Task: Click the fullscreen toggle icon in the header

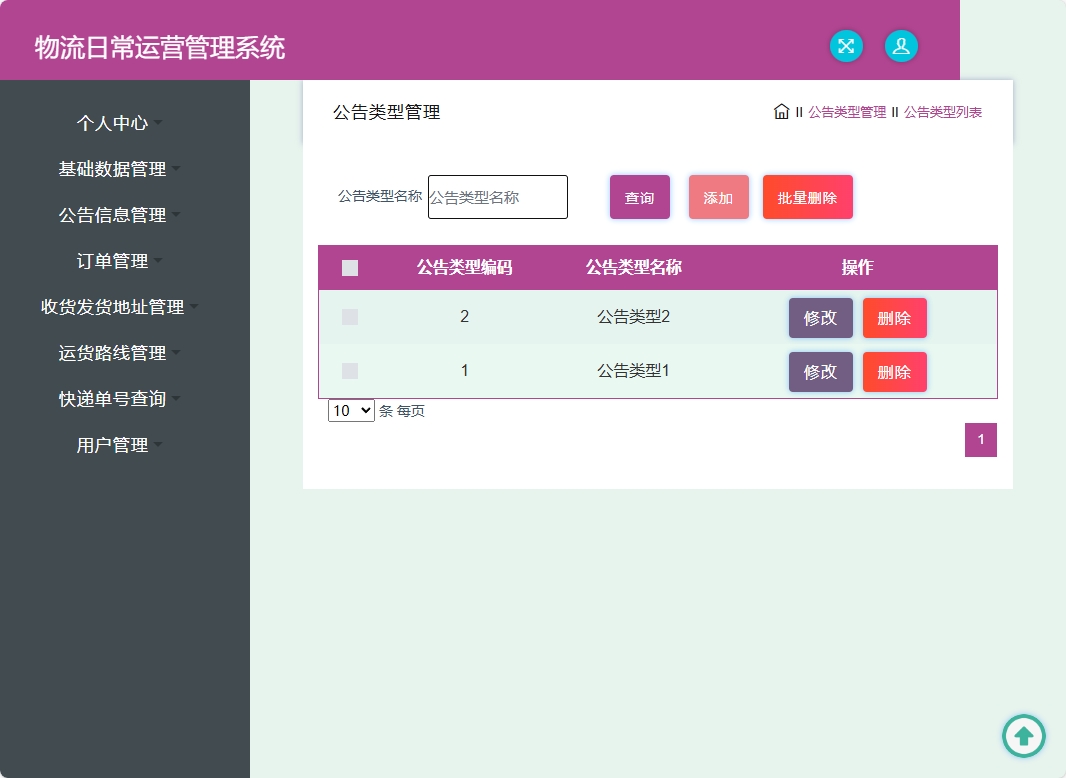Action: pyautogui.click(x=846, y=46)
